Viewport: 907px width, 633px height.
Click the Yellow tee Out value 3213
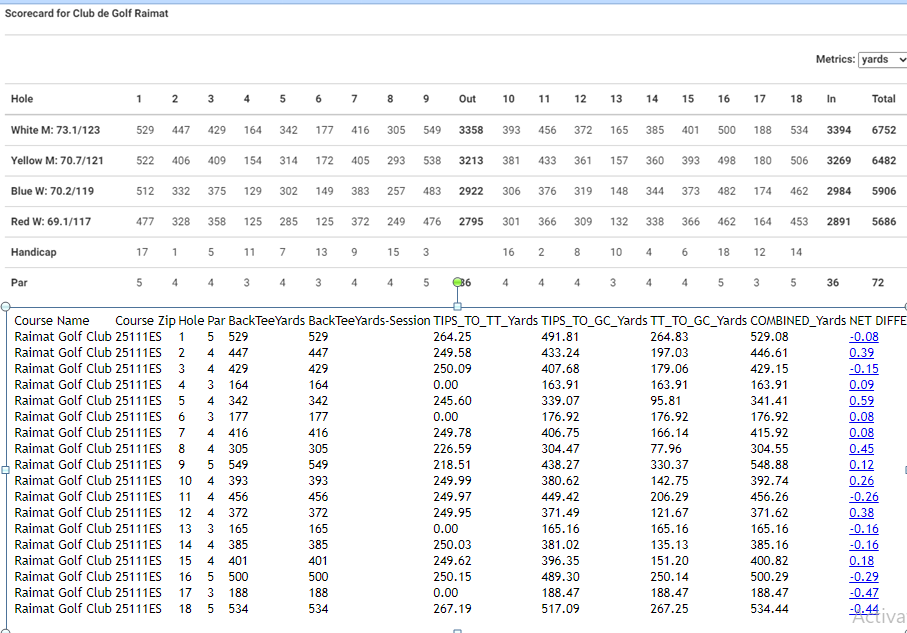[471, 161]
